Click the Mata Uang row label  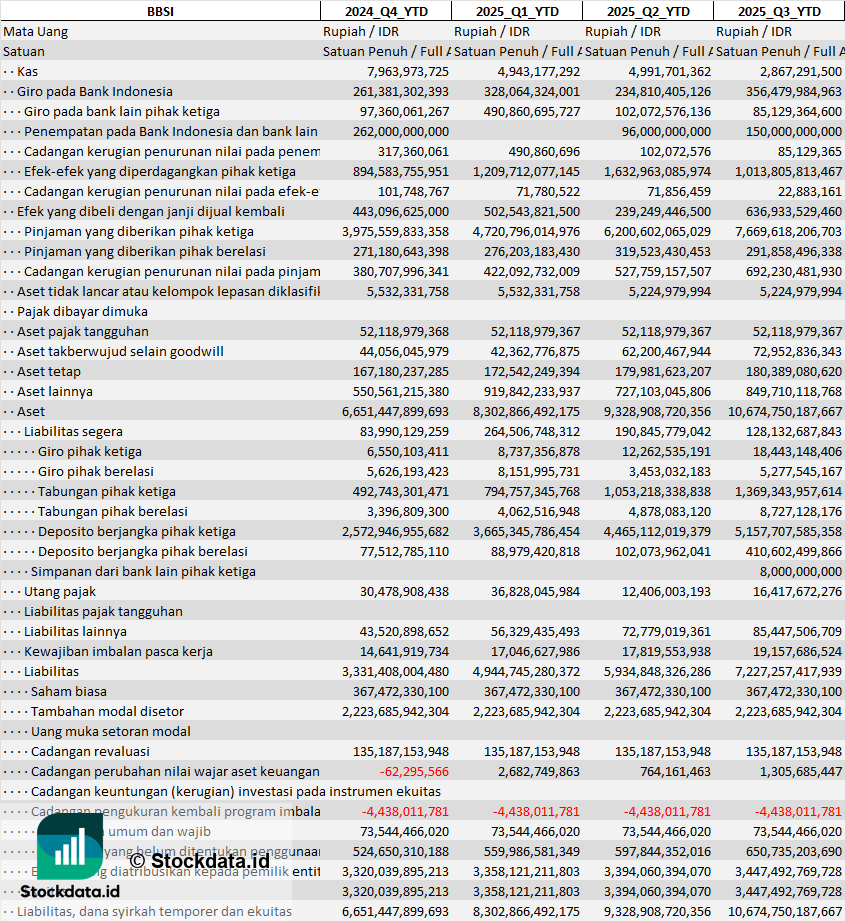click(36, 32)
